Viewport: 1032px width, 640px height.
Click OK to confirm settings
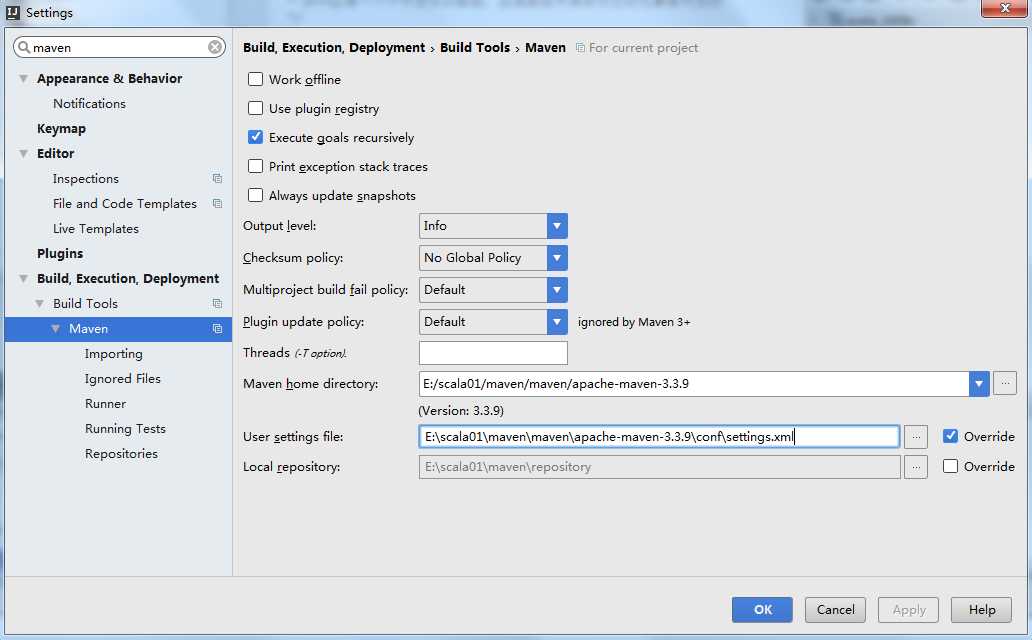point(762,610)
